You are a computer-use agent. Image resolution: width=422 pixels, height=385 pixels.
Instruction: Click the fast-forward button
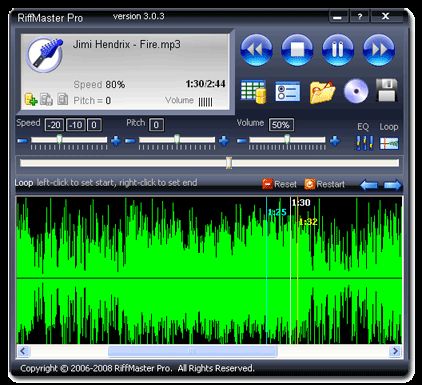point(379,50)
